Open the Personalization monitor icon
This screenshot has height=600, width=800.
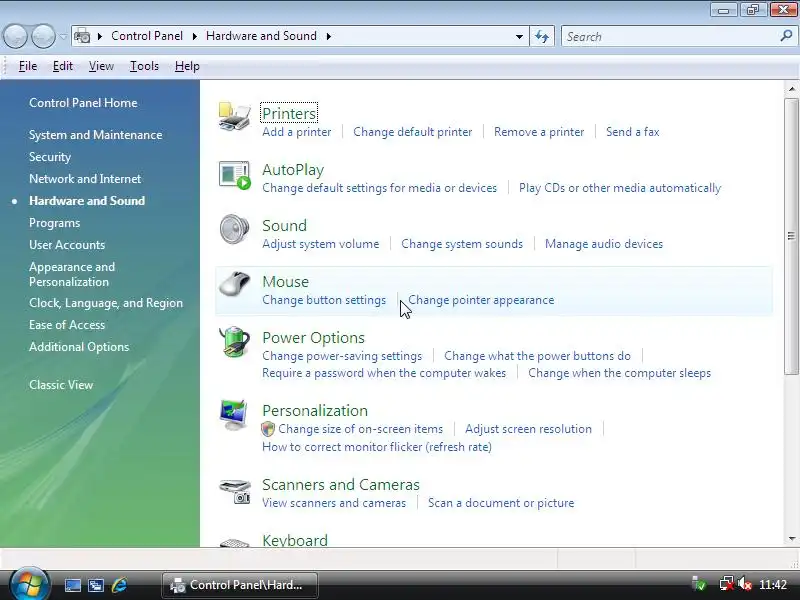234,415
